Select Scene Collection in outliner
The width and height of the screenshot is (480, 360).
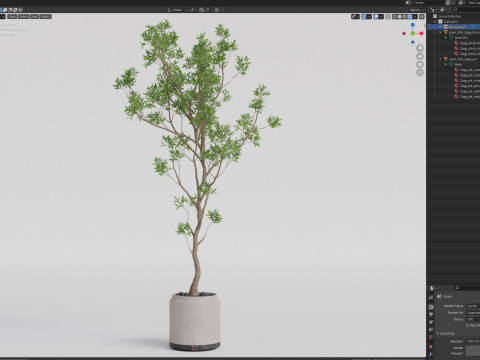[450, 16]
